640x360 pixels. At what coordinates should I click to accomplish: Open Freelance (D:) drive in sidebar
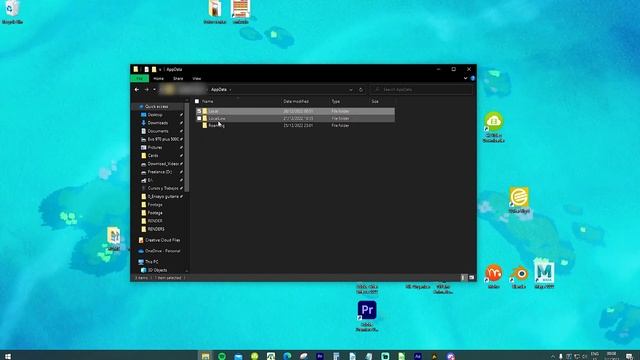tap(159, 172)
